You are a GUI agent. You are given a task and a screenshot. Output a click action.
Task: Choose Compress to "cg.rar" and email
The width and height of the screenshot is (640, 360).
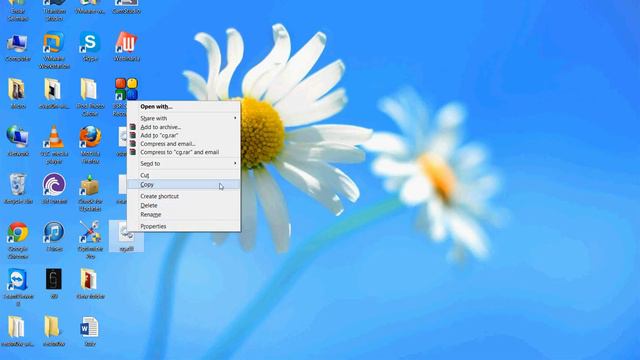click(x=184, y=152)
